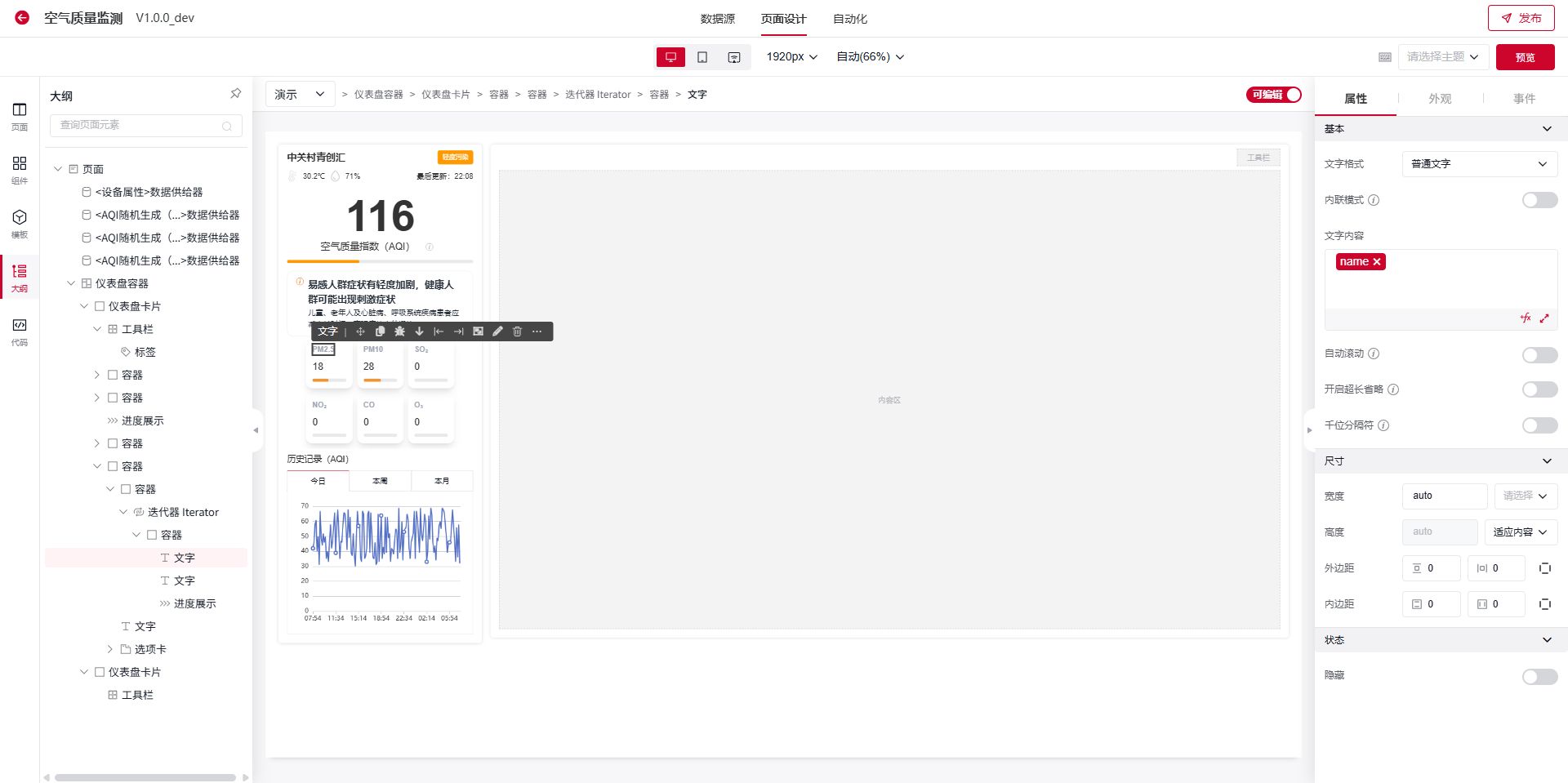Click the duplicate icon in the element toolbar

380,331
